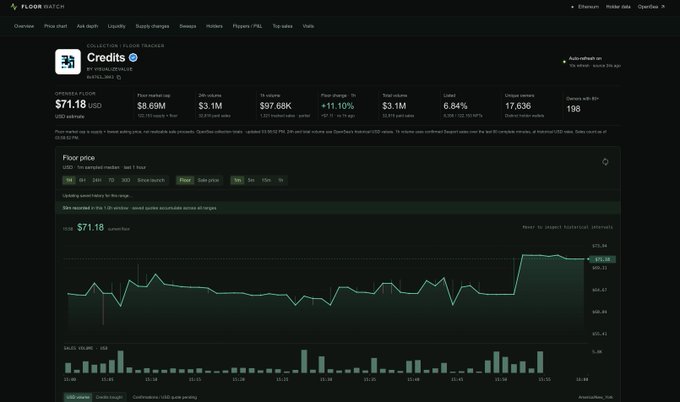Switch chart to Sale price mode
This screenshot has width=680, height=402.
(208, 180)
